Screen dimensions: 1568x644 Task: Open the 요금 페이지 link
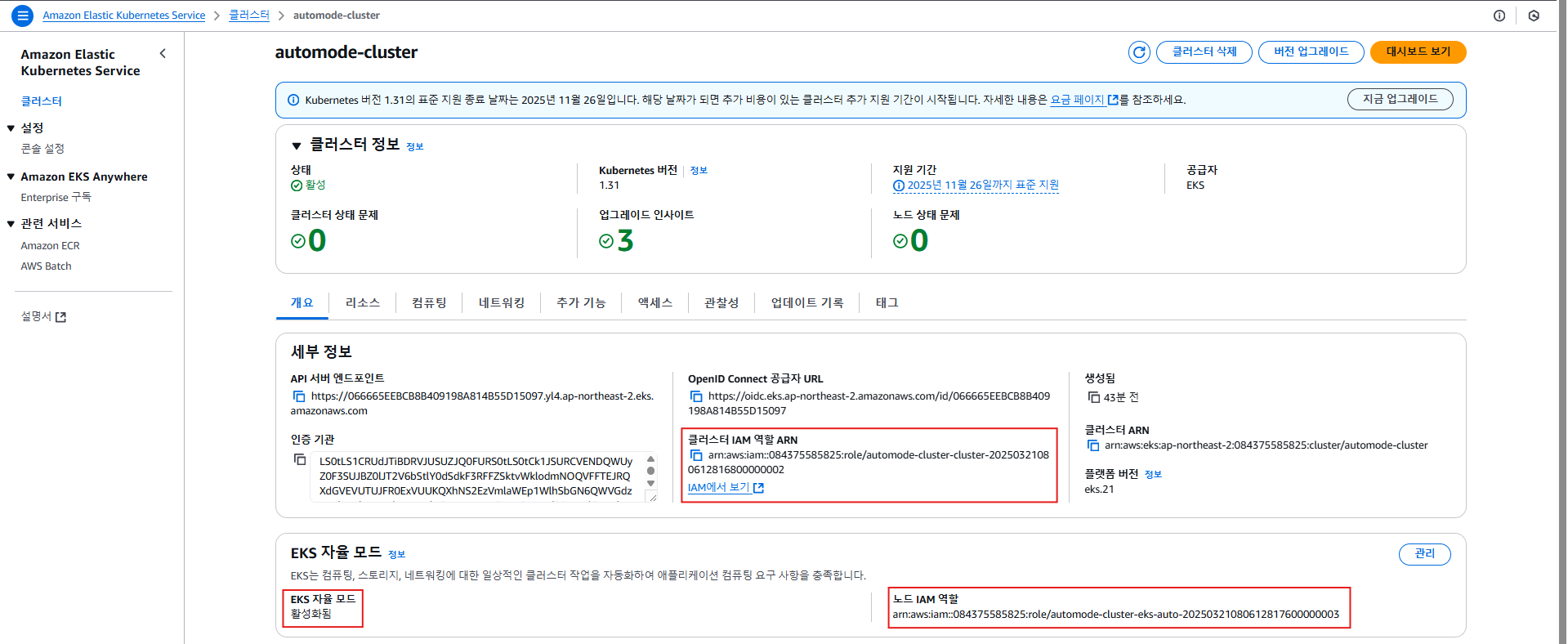coord(1077,100)
